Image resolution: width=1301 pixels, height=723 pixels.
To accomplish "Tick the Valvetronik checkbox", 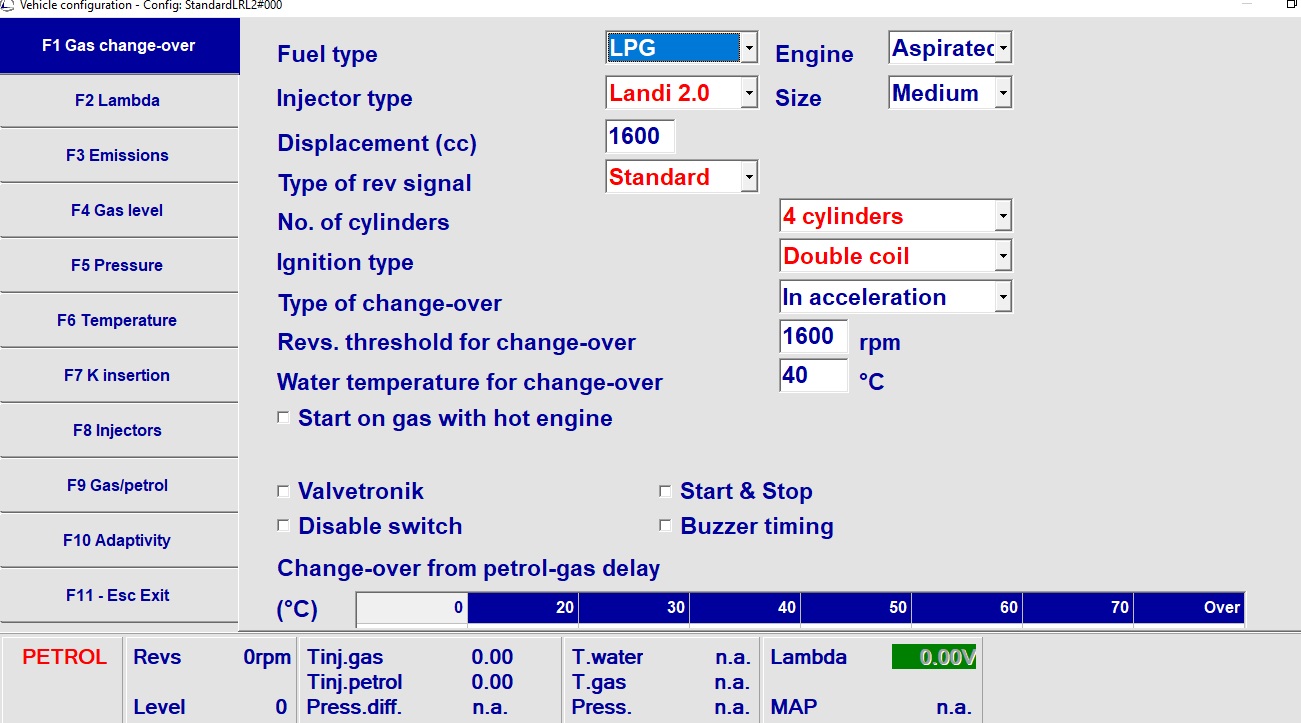I will [x=283, y=491].
